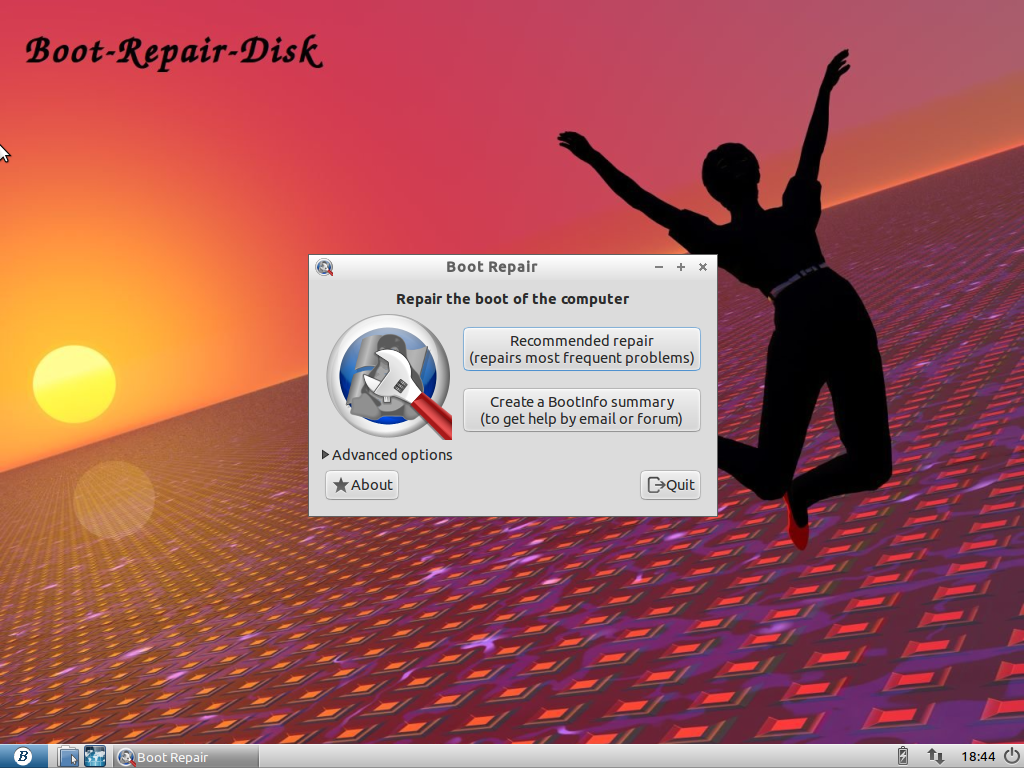Expand the Advanced options section
The width and height of the screenshot is (1024, 768).
tap(387, 455)
